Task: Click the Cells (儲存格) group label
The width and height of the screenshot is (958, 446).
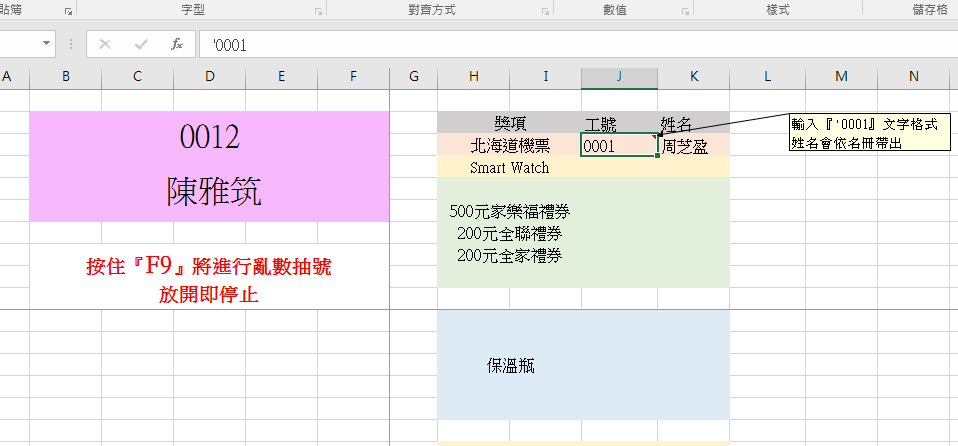Action: (x=929, y=10)
